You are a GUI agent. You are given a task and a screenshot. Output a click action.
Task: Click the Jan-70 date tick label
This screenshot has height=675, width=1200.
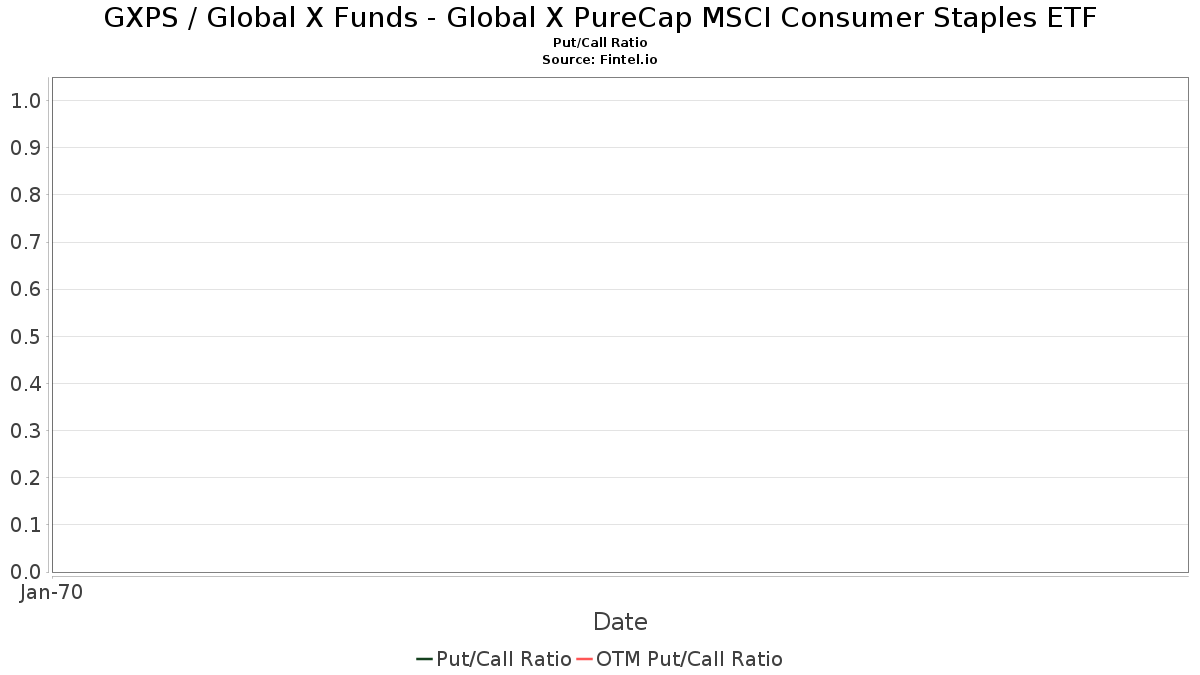click(x=51, y=592)
